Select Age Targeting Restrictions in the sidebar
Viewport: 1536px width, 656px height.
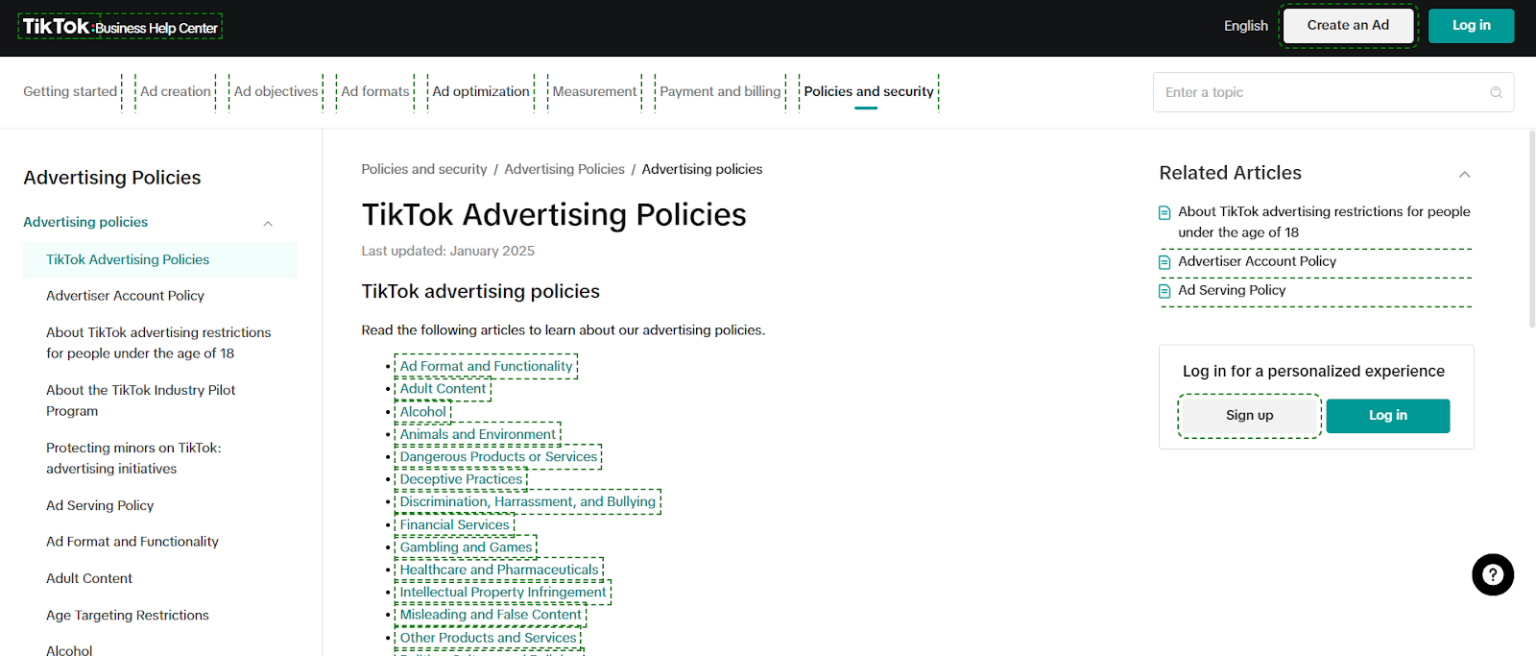coord(128,616)
